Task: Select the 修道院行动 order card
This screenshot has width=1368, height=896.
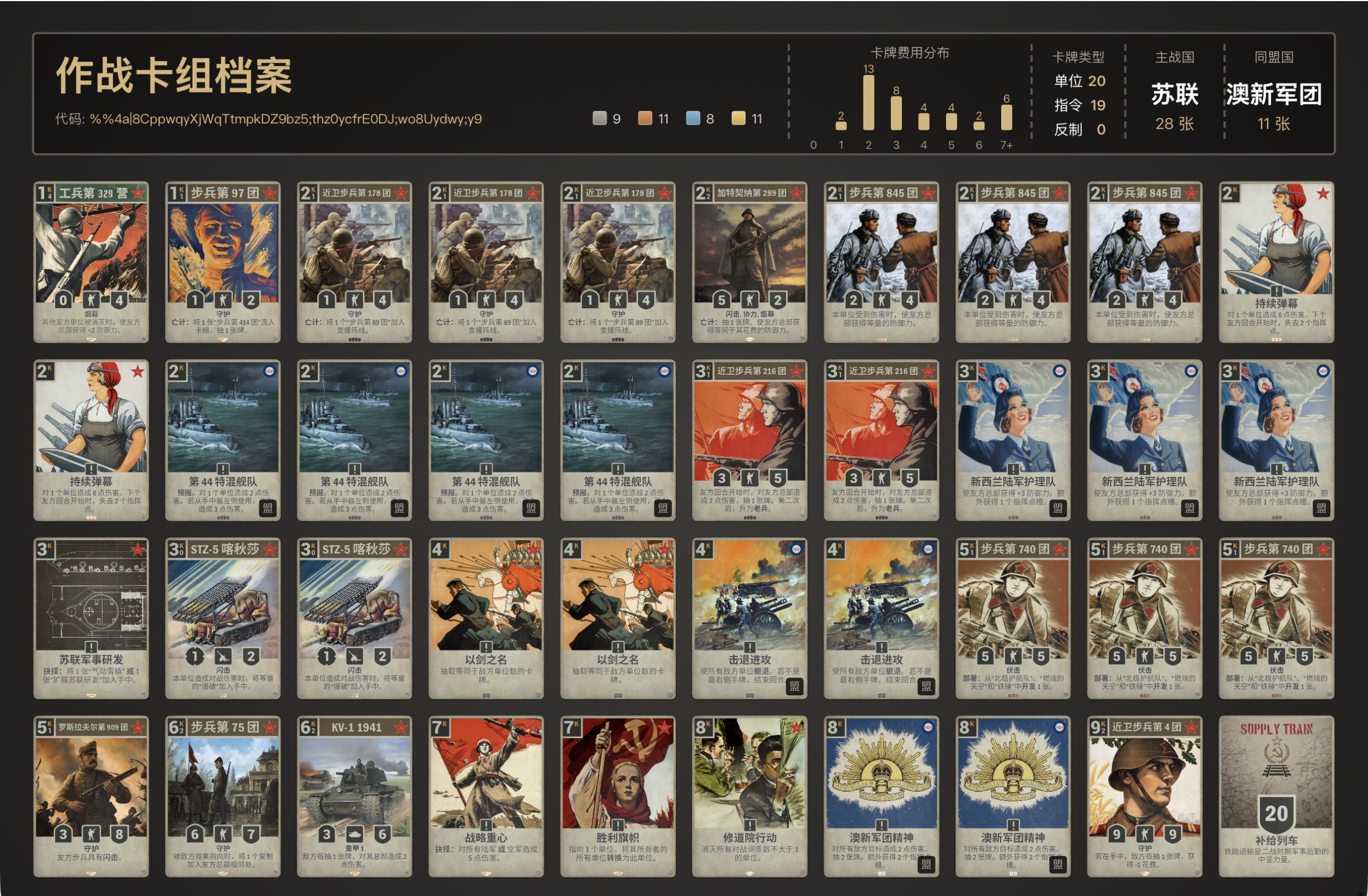Action: (x=750, y=797)
